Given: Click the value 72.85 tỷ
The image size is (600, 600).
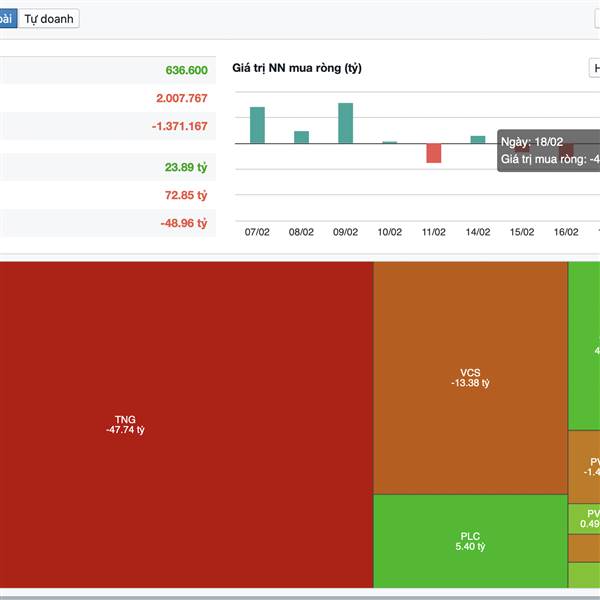Looking at the screenshot, I should pyautogui.click(x=186, y=195).
